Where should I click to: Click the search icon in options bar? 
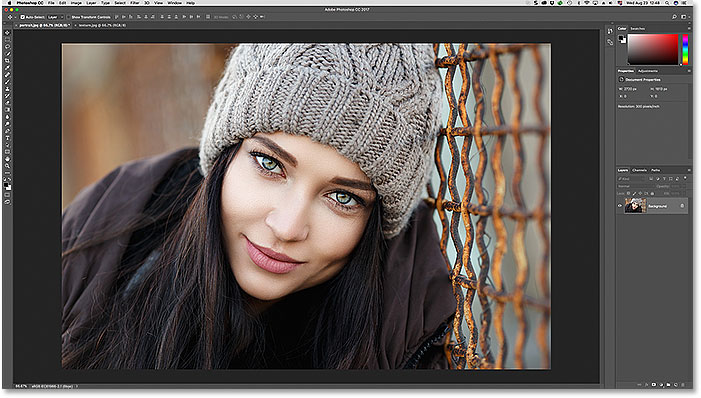(674, 17)
